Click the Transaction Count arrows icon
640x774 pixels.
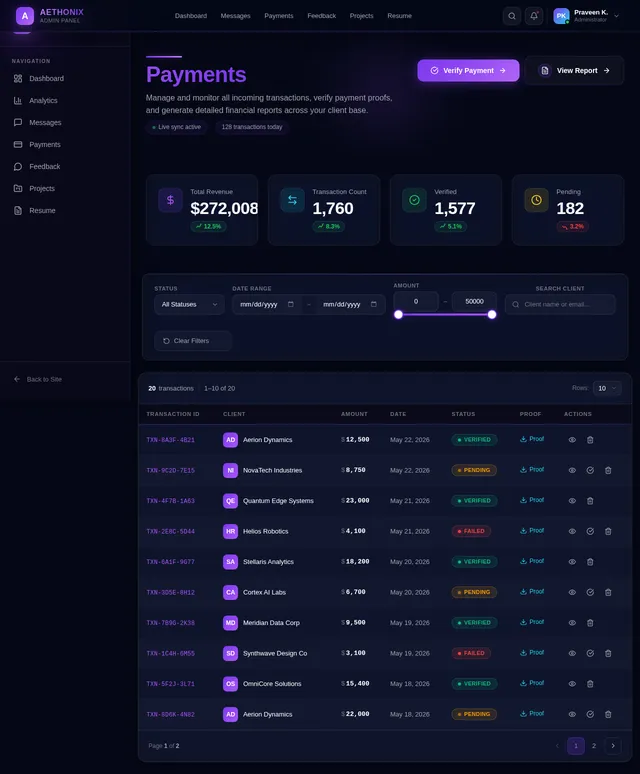[292, 200]
